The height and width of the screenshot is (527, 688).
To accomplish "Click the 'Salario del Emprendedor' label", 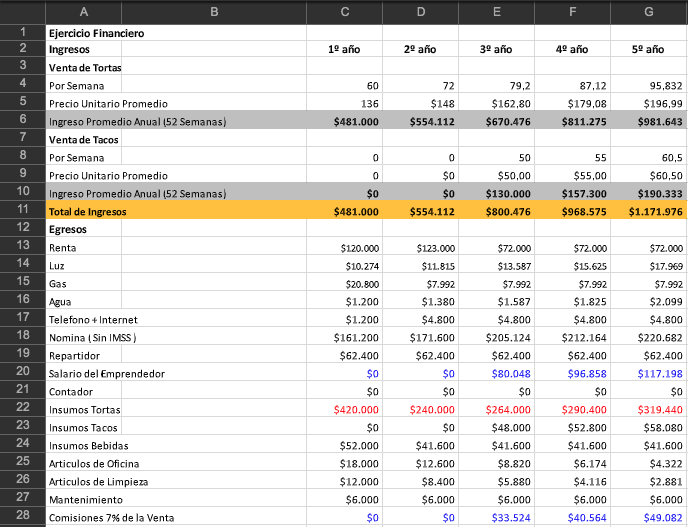I will point(107,373).
